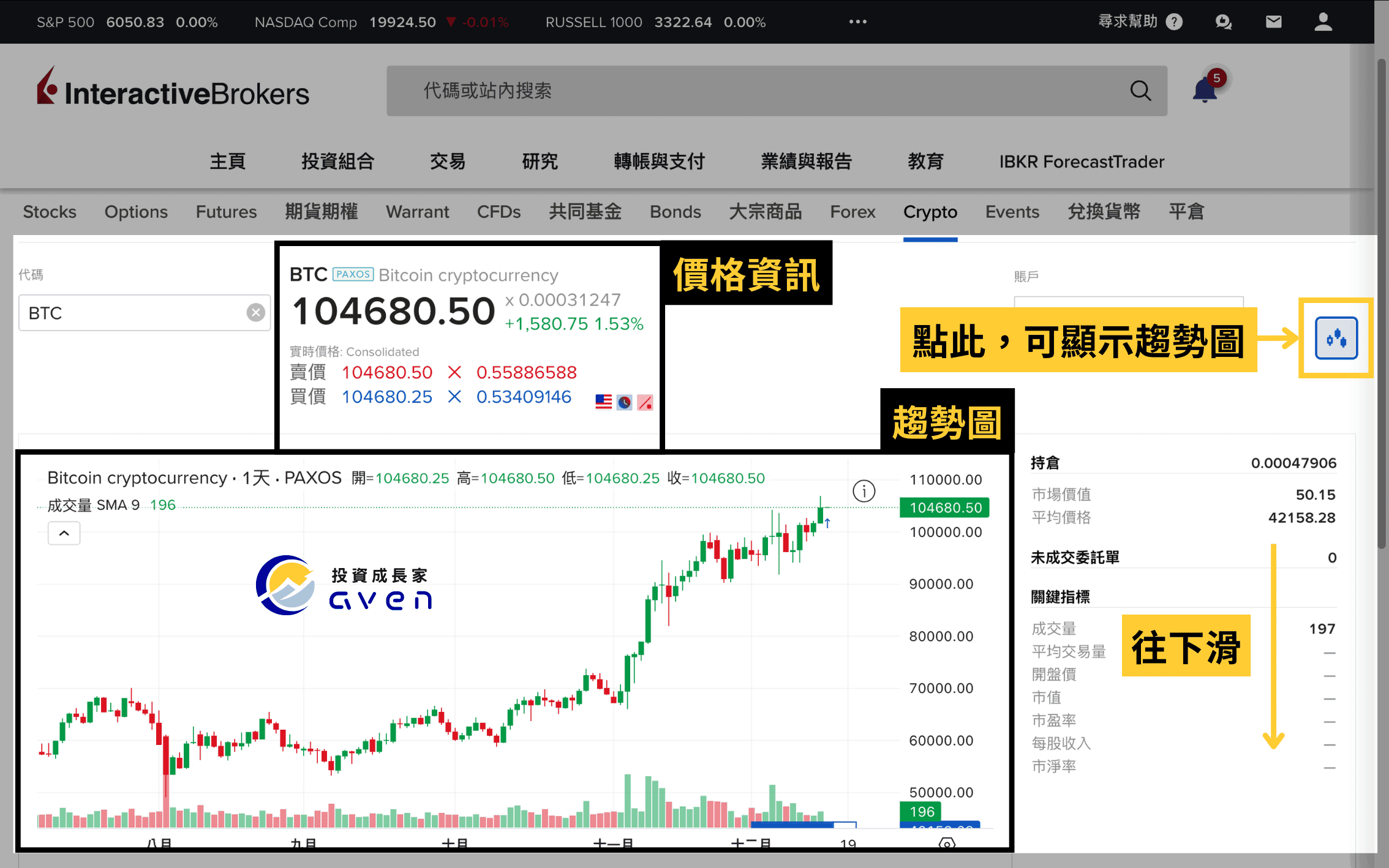Click the page vertical scrollbar
1389x868 pixels.
click(1381, 303)
